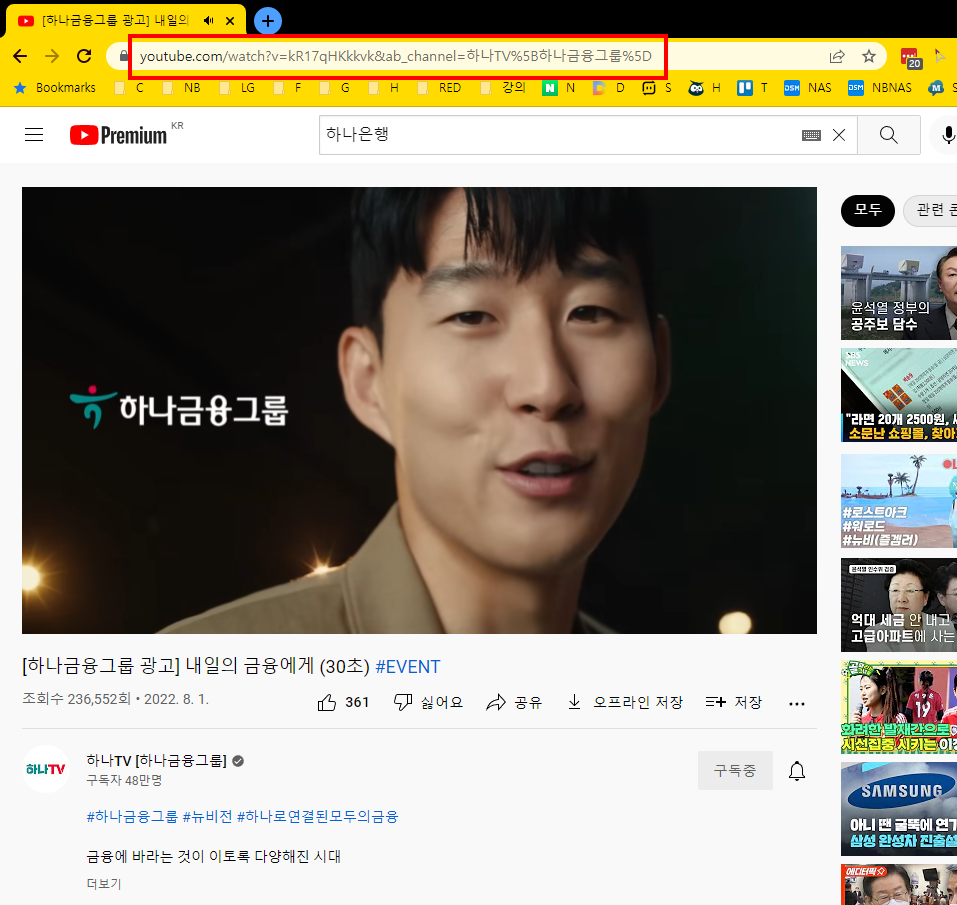Open the RED bookmark folder
Screen dimensions: 957x905
(x=439, y=88)
